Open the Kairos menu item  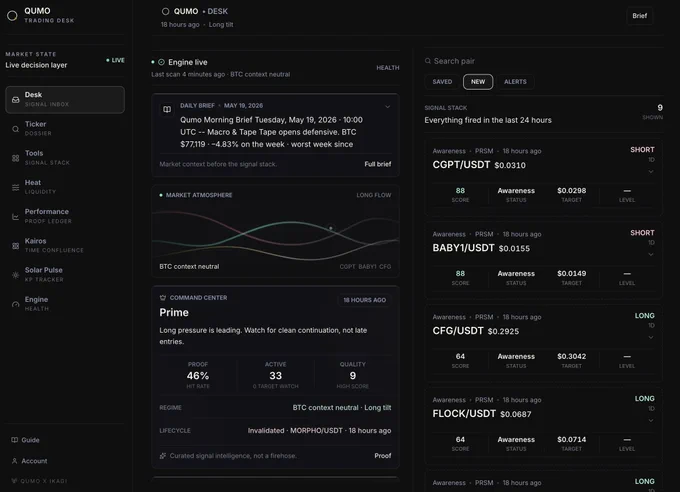65,245
